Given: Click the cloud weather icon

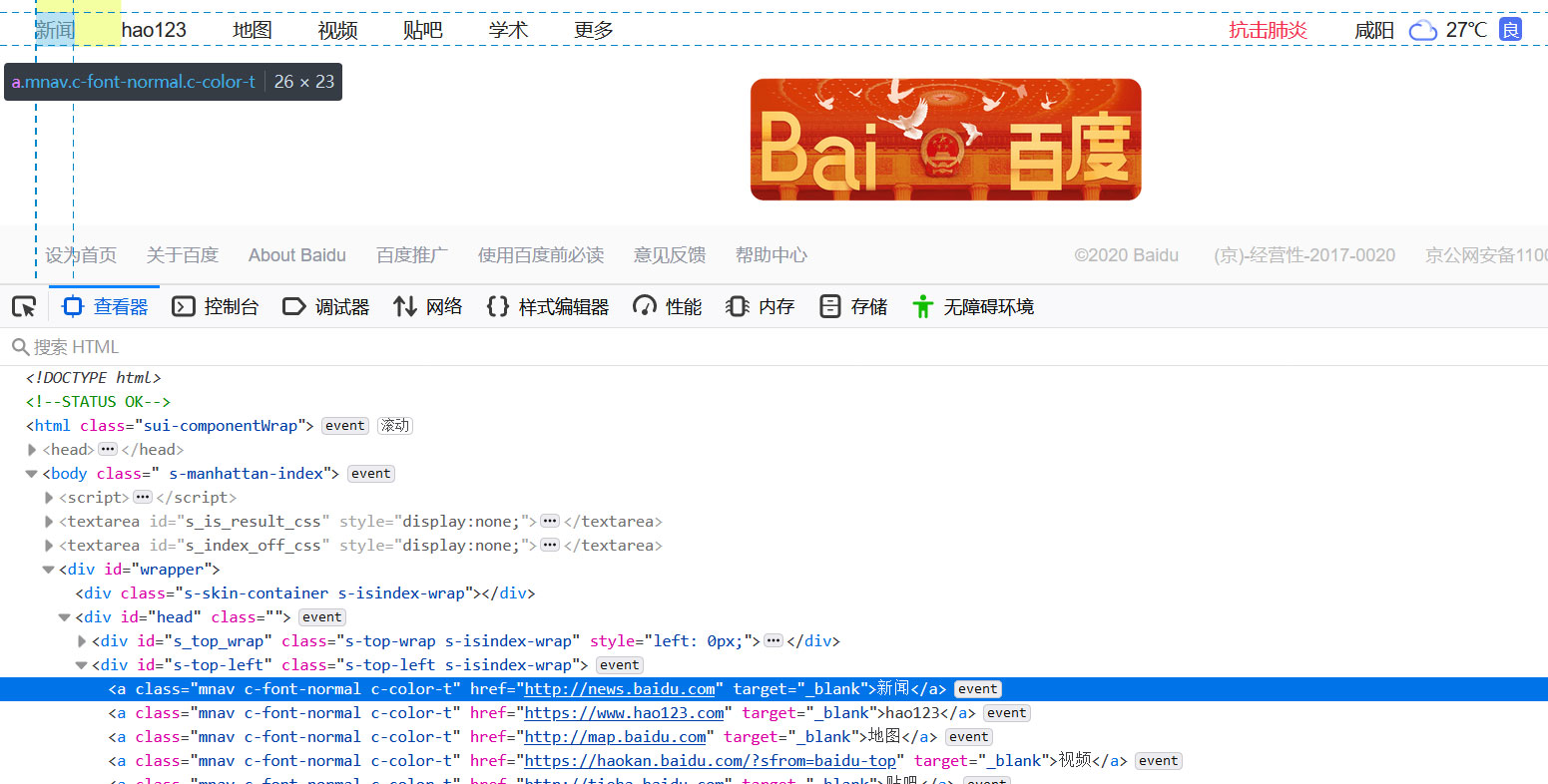Looking at the screenshot, I should tap(1423, 30).
